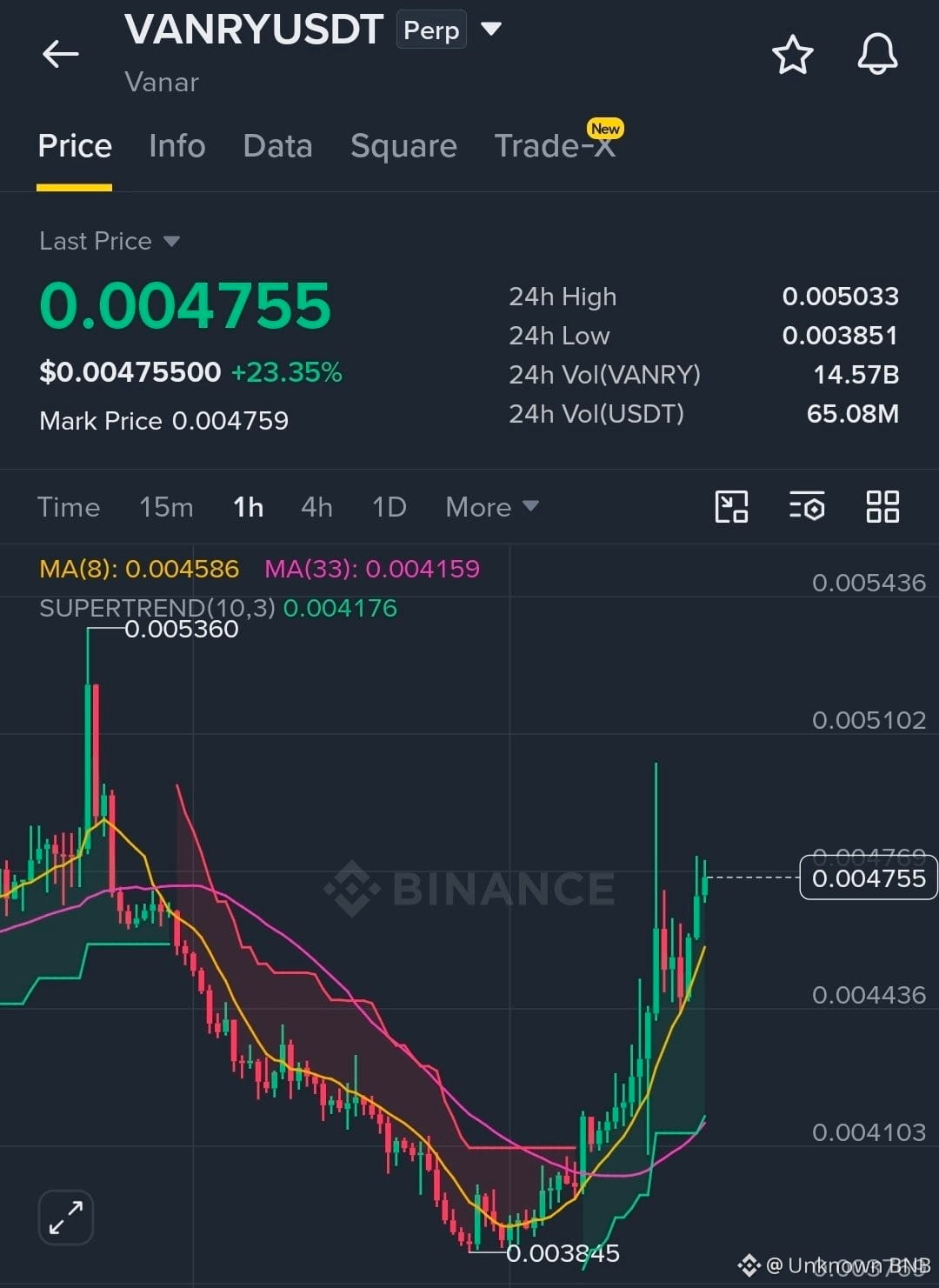
Task: Click the 24h Low value 0.003851
Action: point(840,336)
